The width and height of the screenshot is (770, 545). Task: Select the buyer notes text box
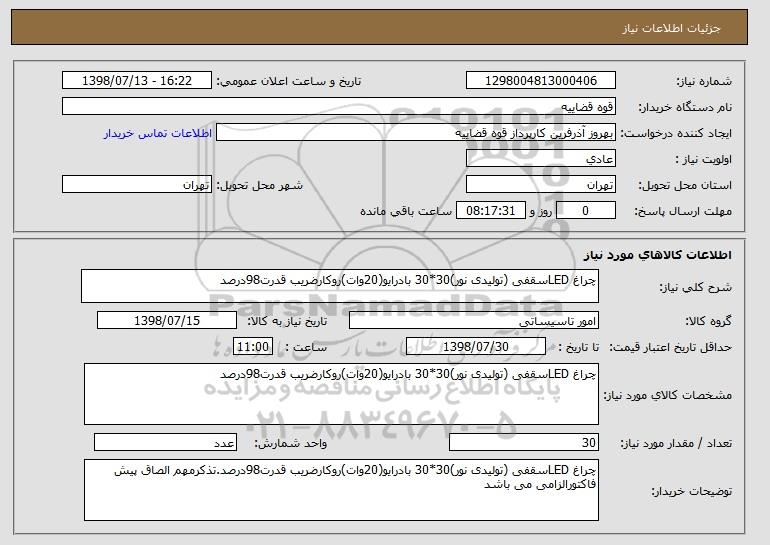(x=341, y=490)
